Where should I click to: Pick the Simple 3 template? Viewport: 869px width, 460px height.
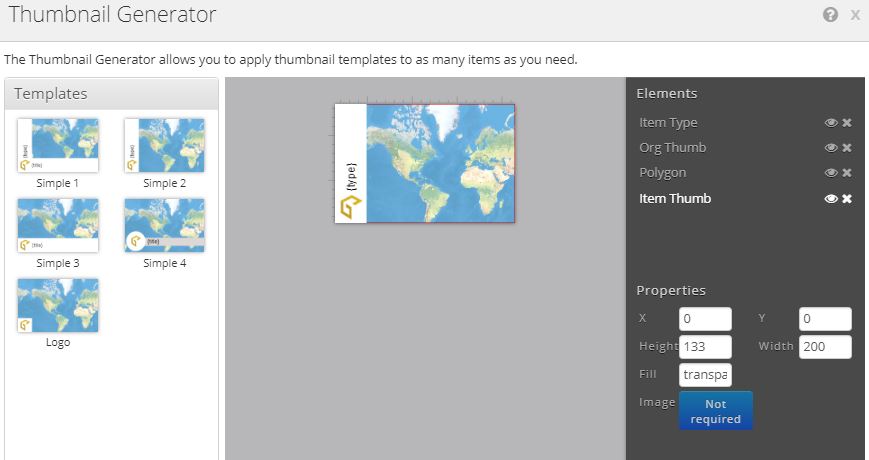pos(58,225)
